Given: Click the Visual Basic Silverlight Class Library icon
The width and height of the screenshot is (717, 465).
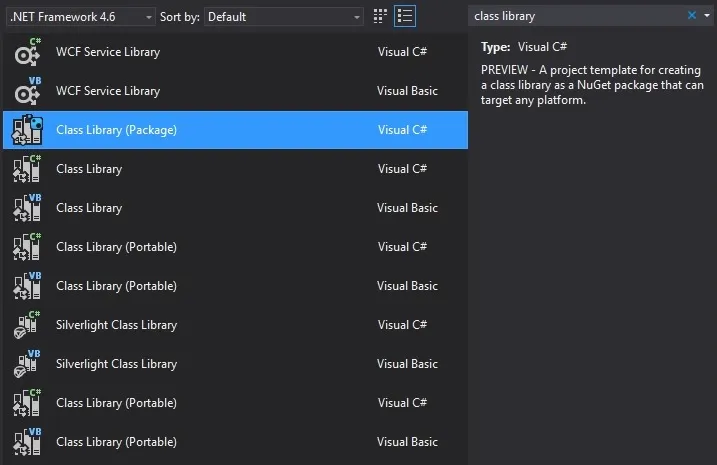Looking at the screenshot, I should [27, 364].
